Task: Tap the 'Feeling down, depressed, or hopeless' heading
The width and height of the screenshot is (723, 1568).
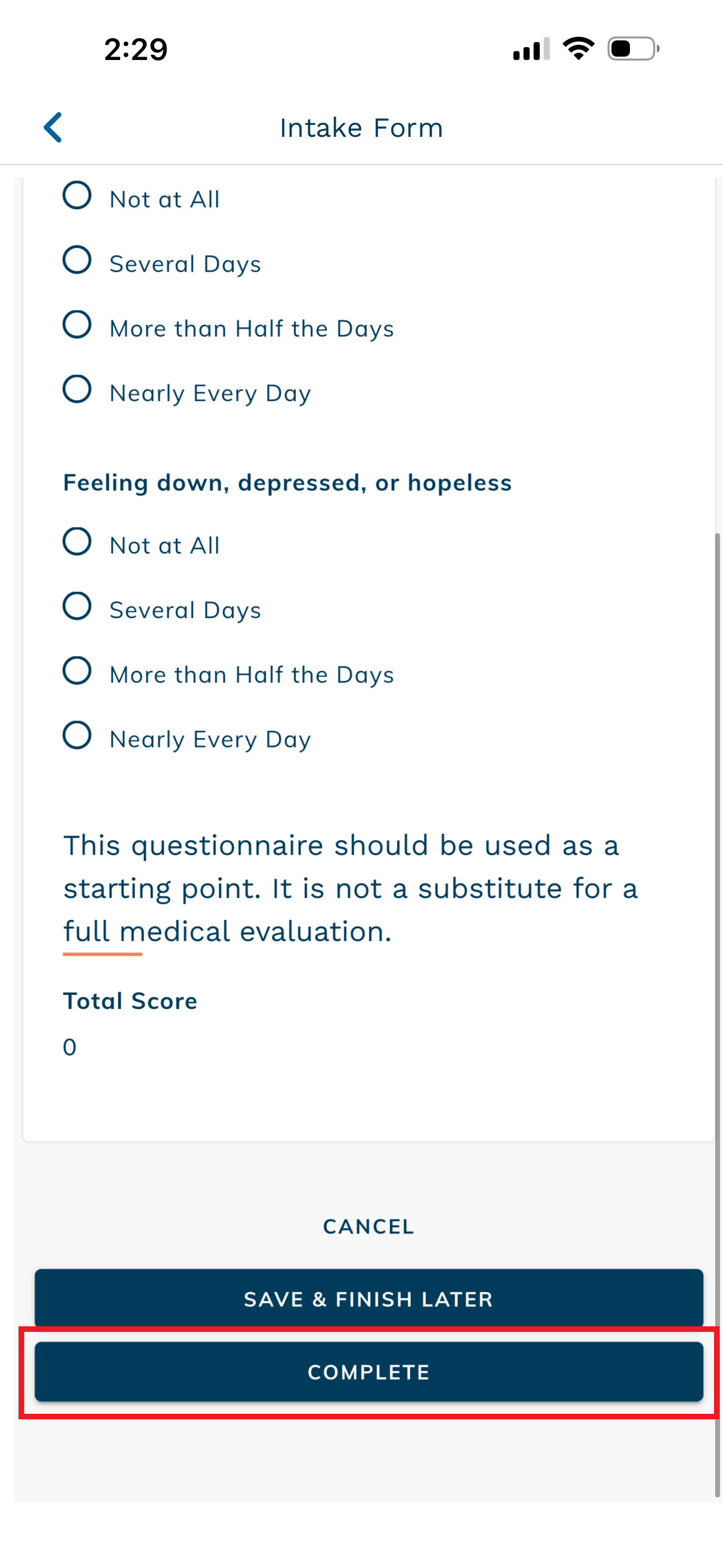Action: [288, 483]
